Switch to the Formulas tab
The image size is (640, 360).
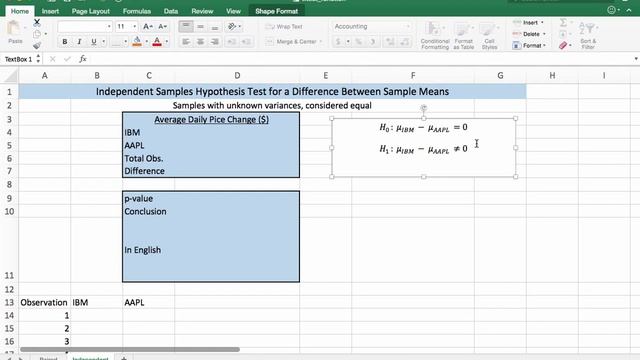[137, 11]
